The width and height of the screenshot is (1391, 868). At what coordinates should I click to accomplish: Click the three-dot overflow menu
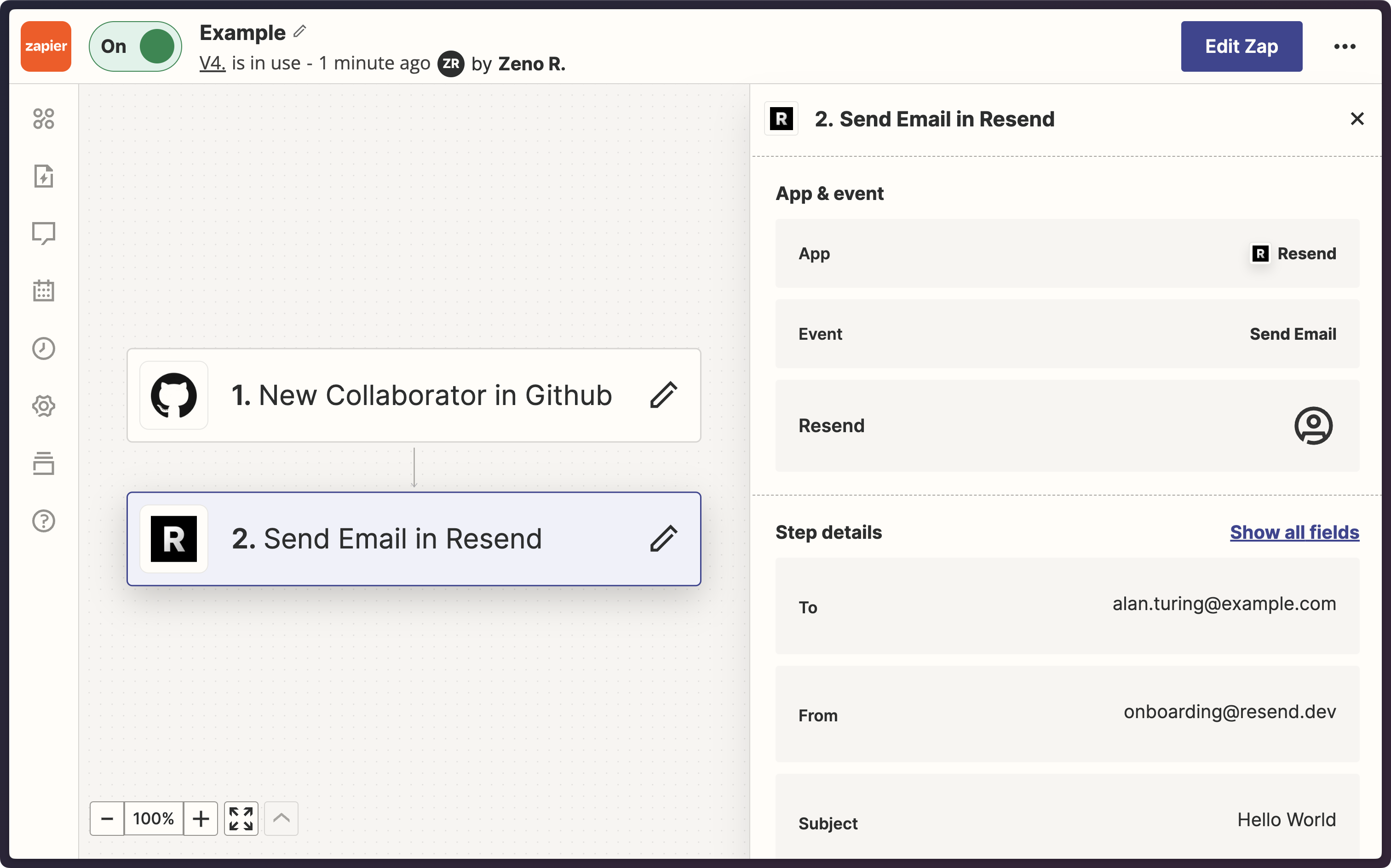[1345, 46]
